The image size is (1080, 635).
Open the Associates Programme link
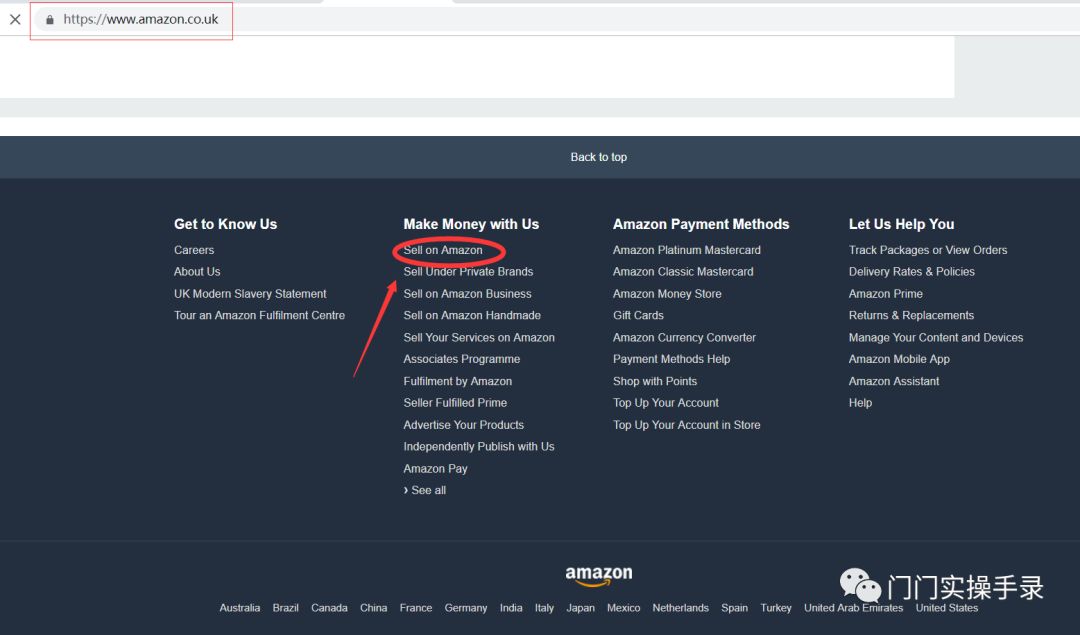point(461,359)
